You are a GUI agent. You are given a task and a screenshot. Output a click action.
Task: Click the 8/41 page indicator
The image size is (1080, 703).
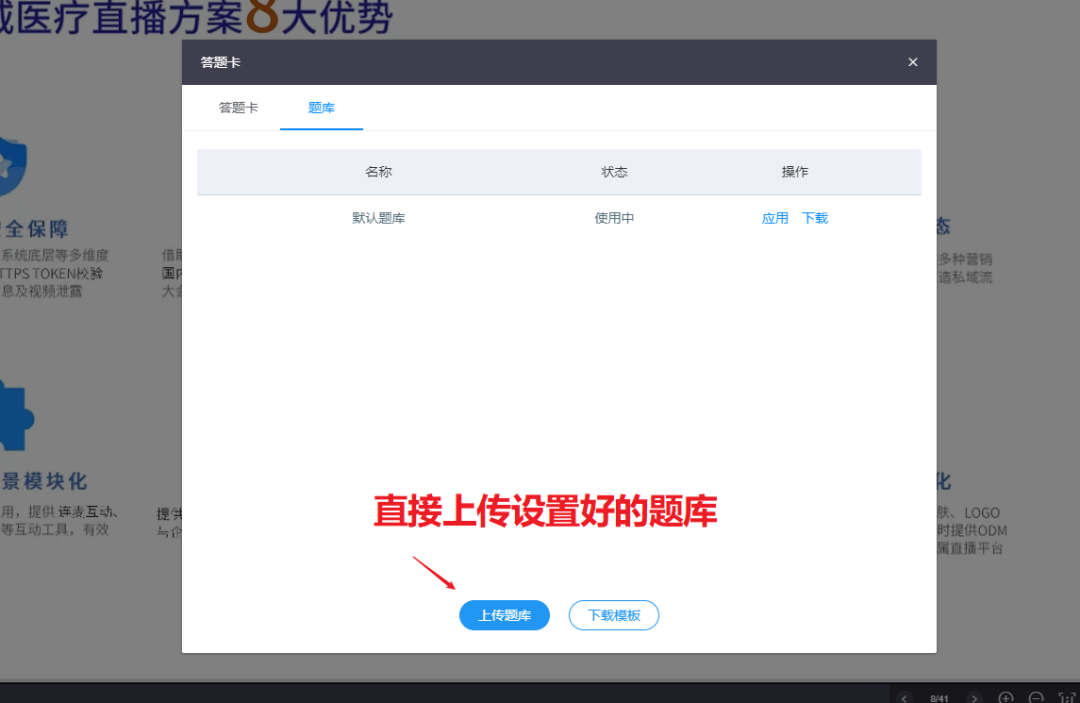[x=939, y=698]
